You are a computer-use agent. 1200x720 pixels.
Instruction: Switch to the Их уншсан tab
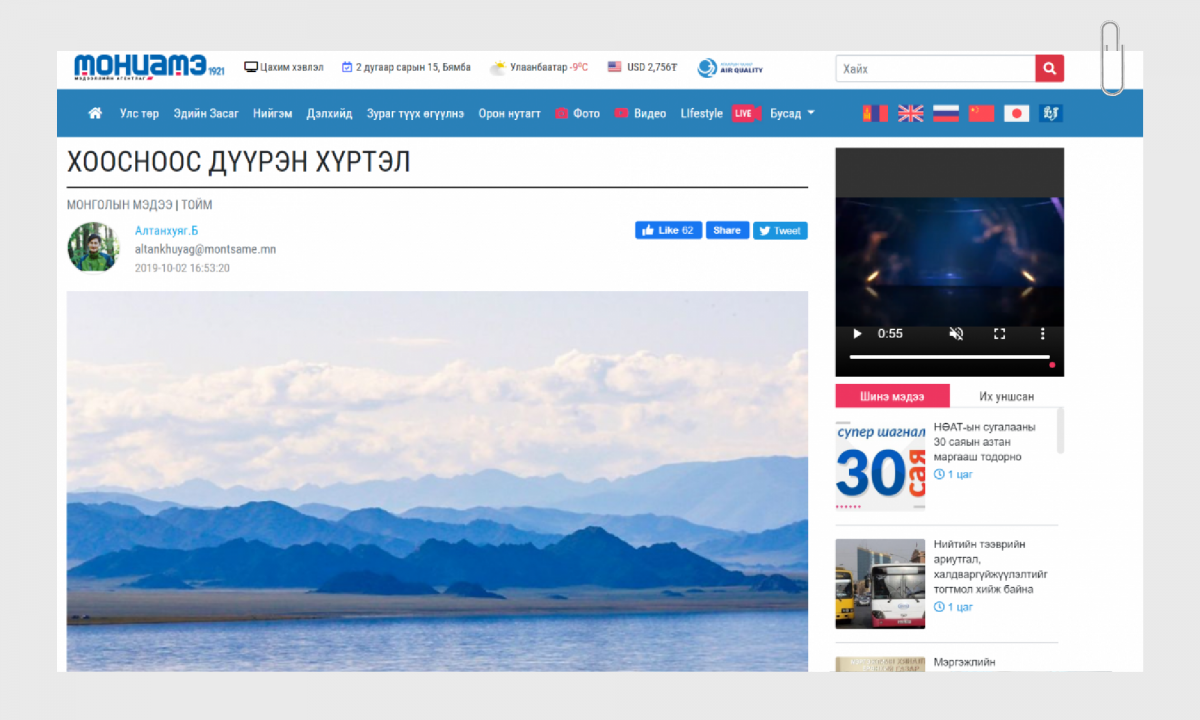click(1006, 396)
